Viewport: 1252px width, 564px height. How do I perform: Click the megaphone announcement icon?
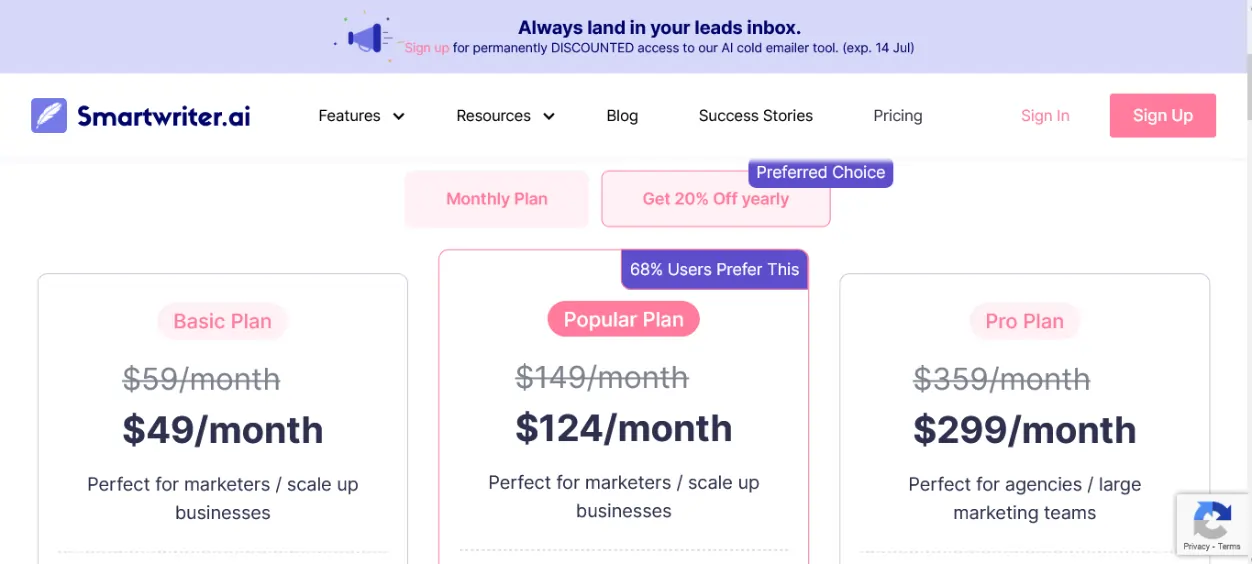[364, 39]
